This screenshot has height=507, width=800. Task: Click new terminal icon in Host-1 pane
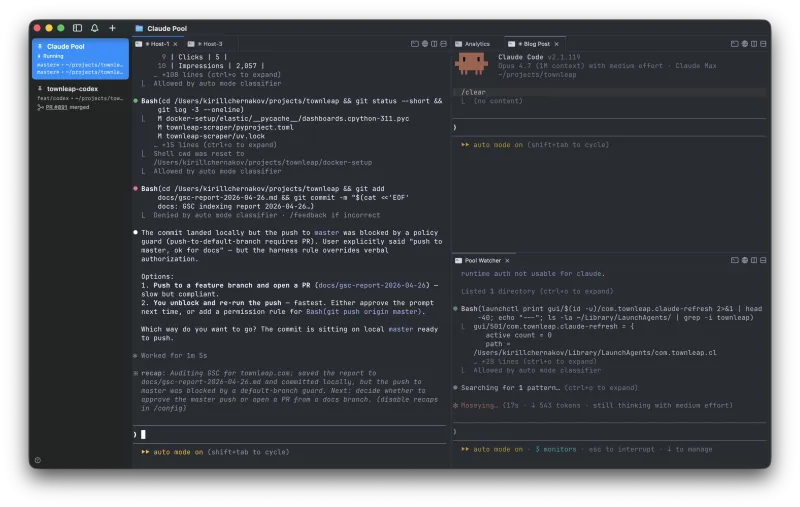(x=415, y=44)
